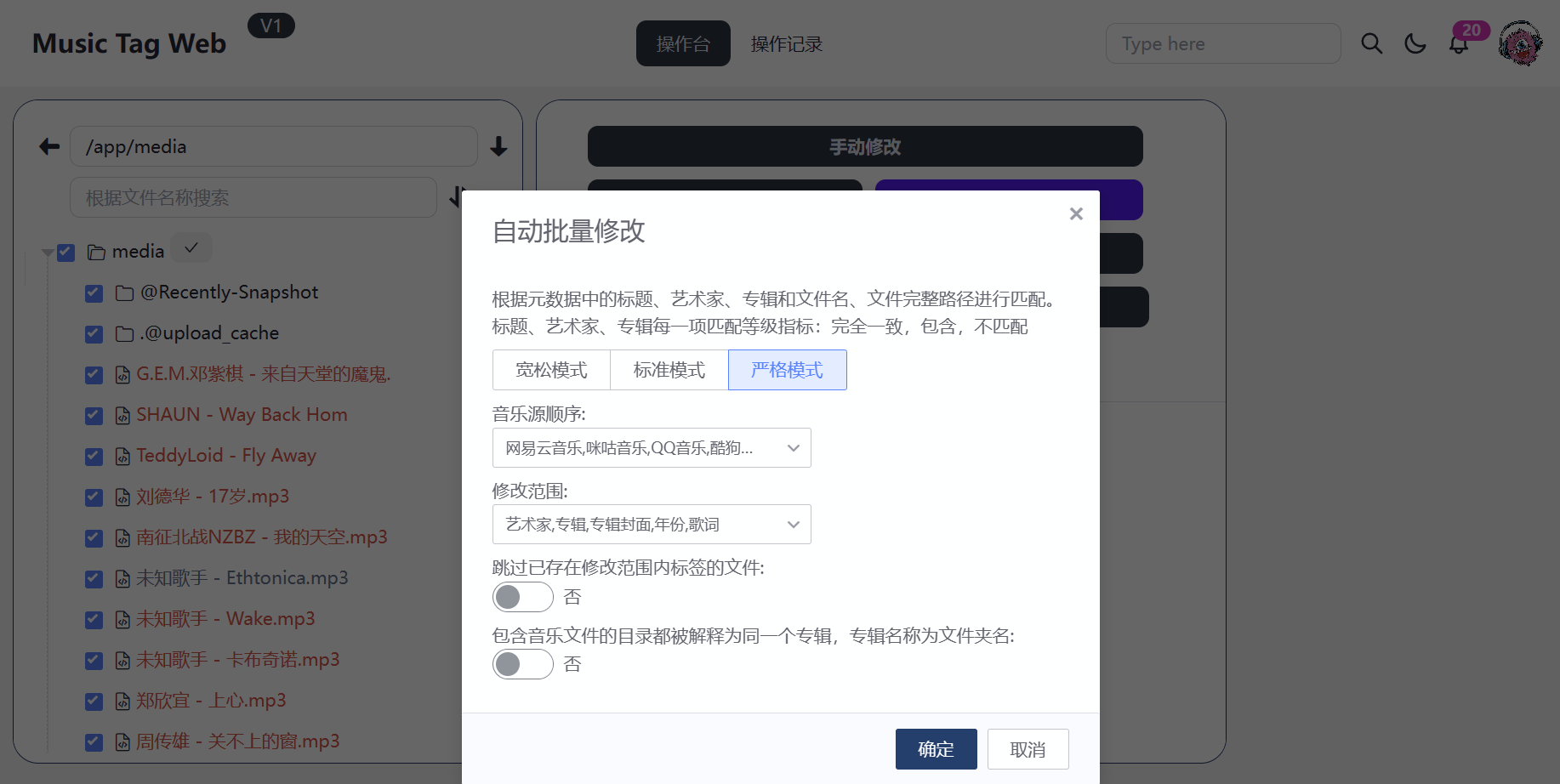1560x784 pixels.
Task: Click the file icon for 郑欣宜 - 上心.mp3
Action: coord(122,701)
